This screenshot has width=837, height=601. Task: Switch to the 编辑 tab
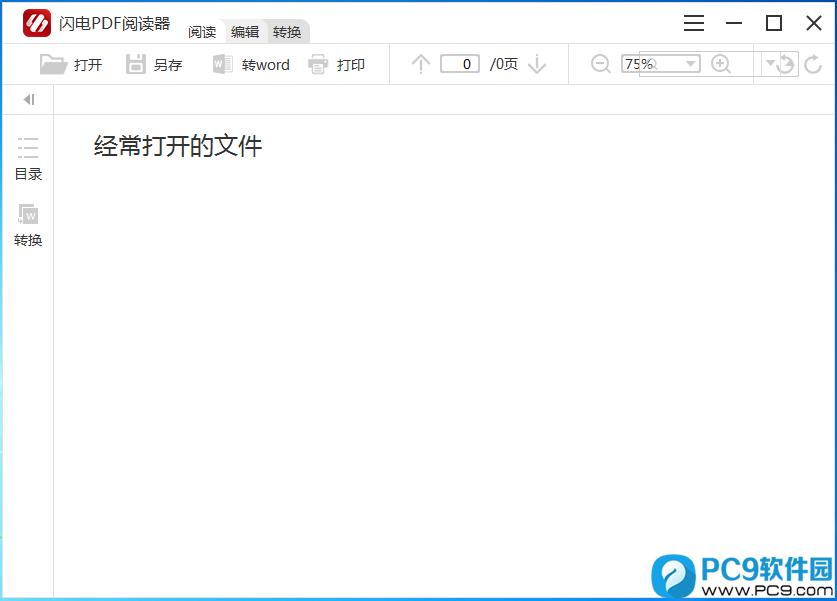tap(245, 32)
